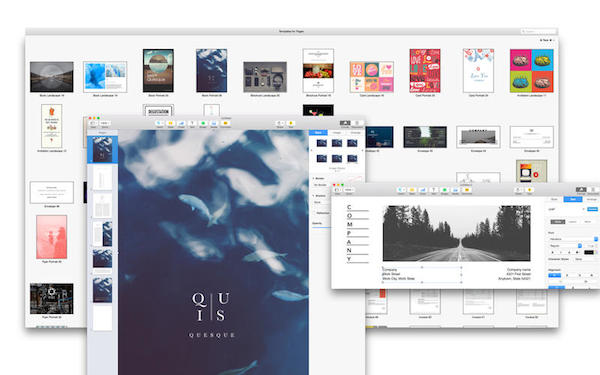
Task: Click Chart icon in letterhead window toolbar
Action: tap(423, 189)
